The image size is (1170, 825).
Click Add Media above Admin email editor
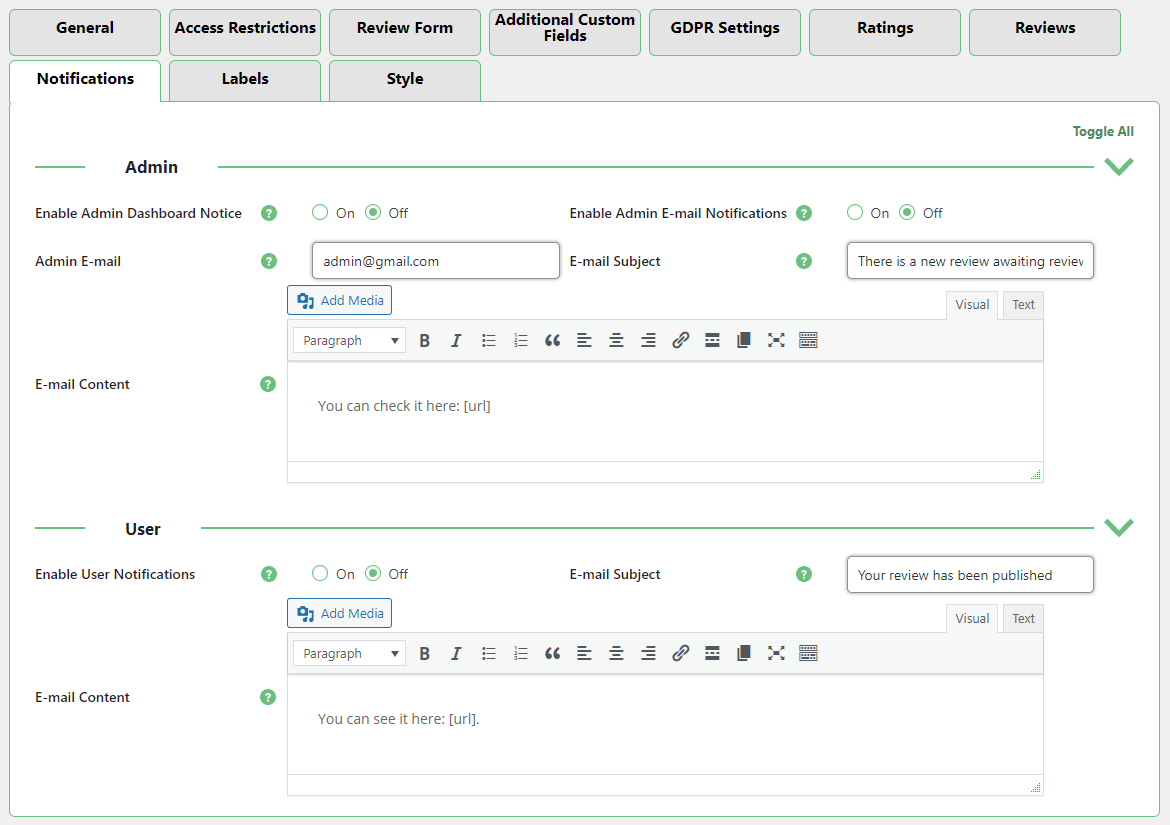(340, 301)
